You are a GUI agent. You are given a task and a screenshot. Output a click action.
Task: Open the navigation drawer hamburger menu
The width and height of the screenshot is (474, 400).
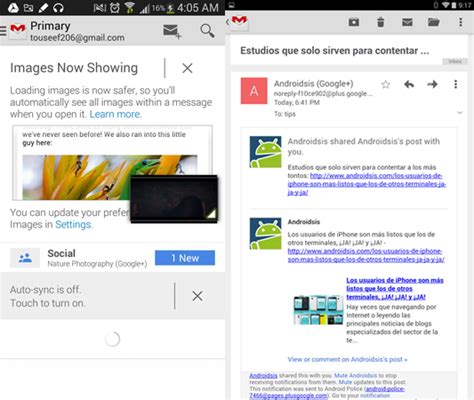pos(3,31)
